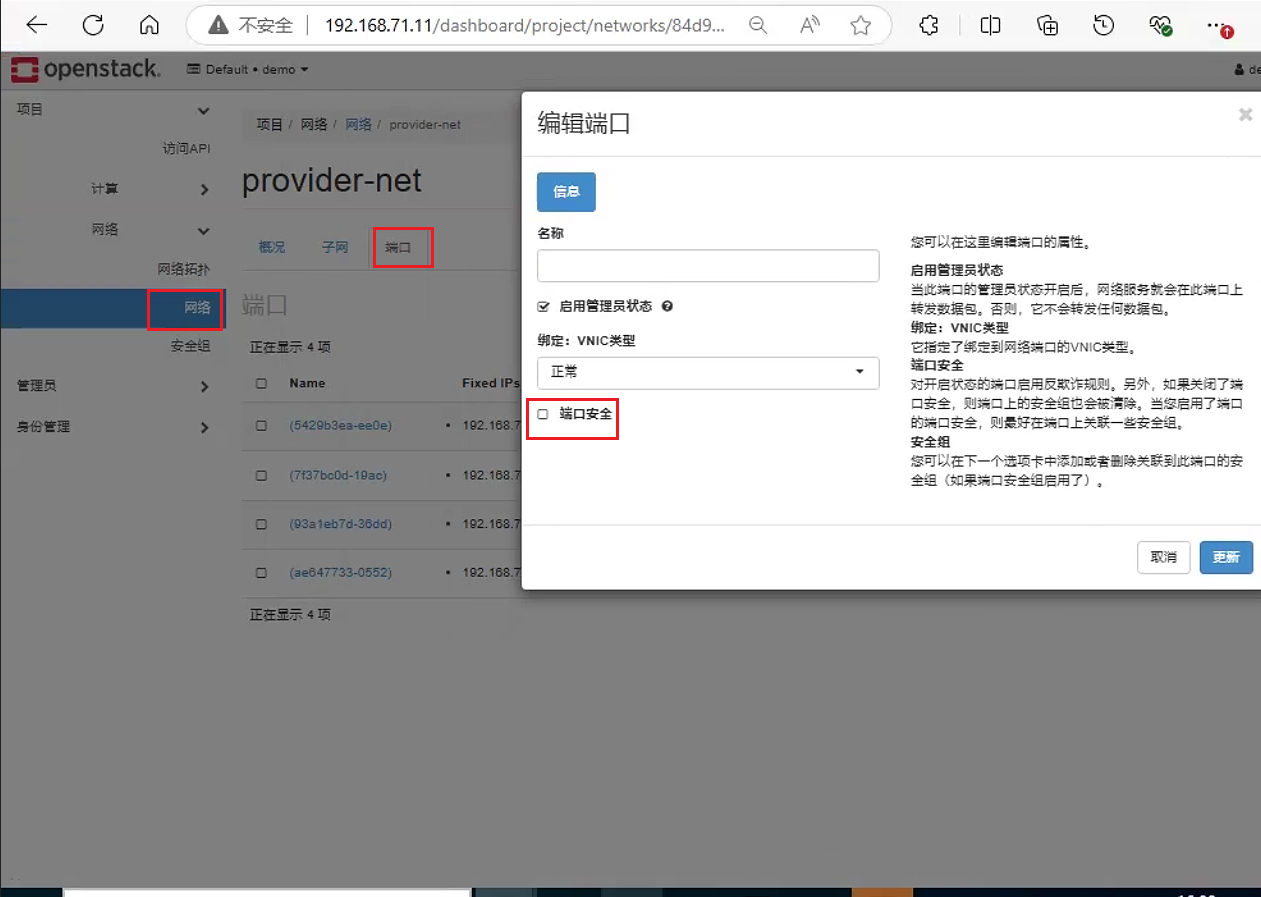Image resolution: width=1261 pixels, height=897 pixels.
Task: Select the checkbox for port (7f37bc0d-19ac)
Action: pyautogui.click(x=261, y=475)
